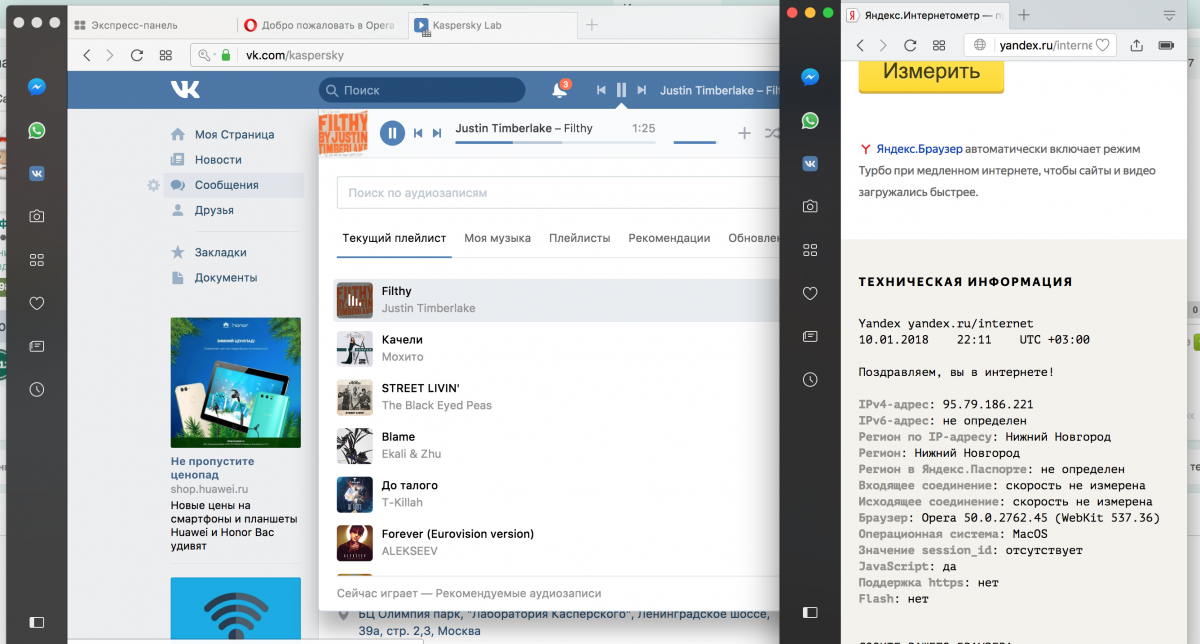The image size is (1200, 644).
Task: Open Messenger in left Opera window sidebar
Action: coord(36,87)
